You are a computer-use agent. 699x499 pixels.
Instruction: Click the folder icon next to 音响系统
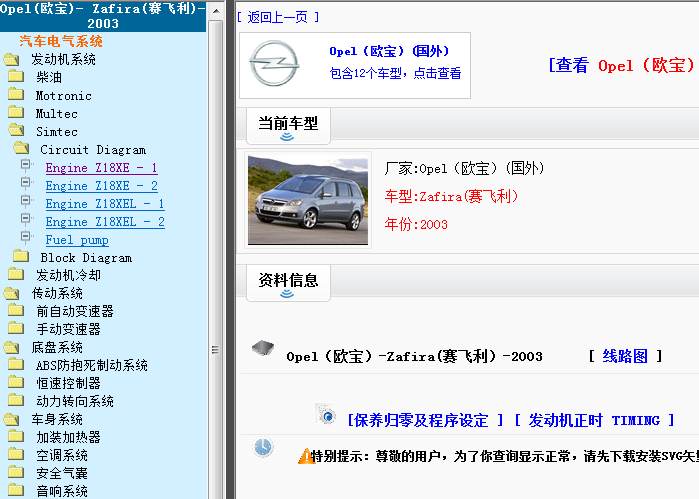[x=16, y=490]
